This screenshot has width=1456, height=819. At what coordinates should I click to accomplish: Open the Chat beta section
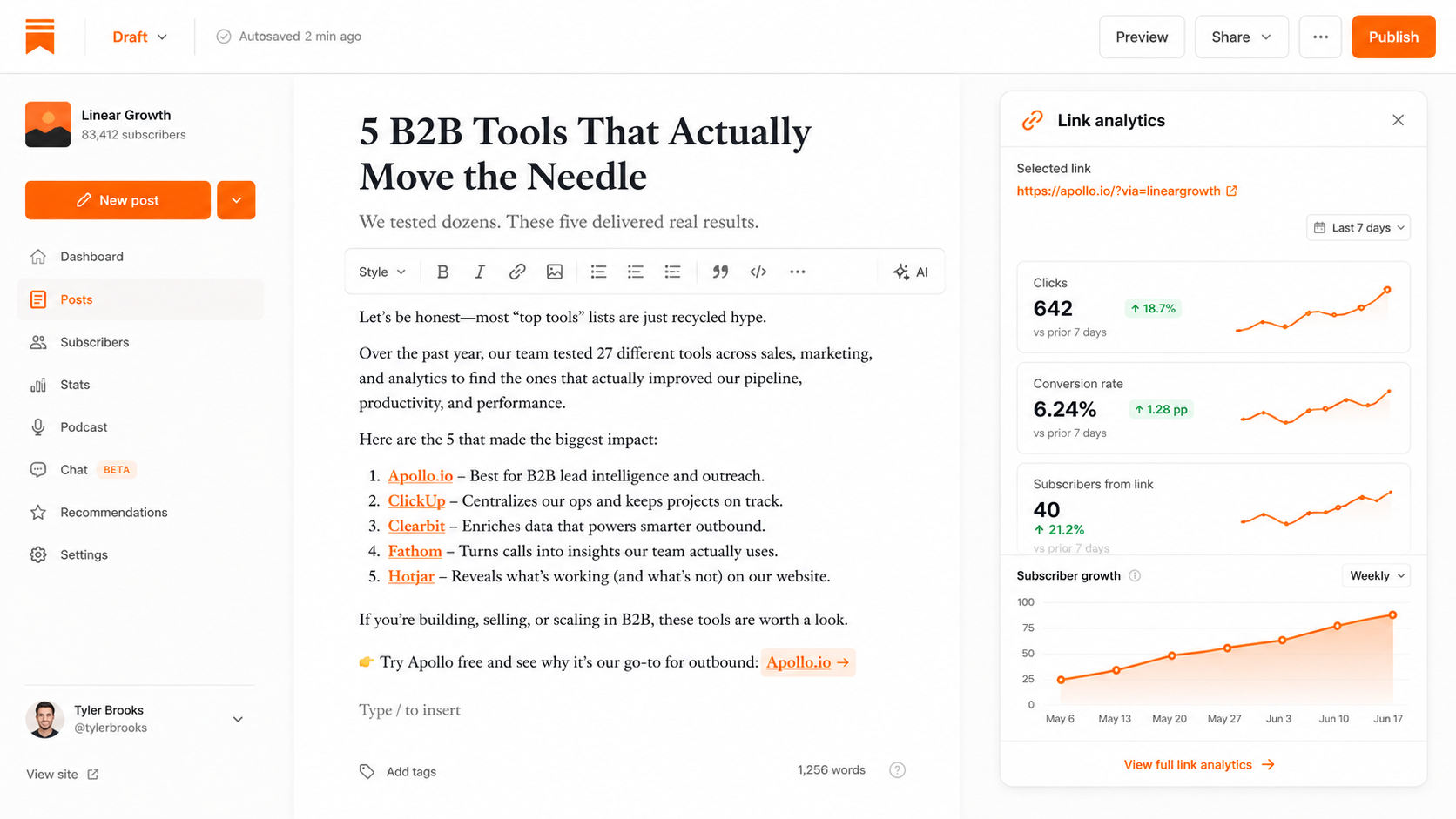(139, 470)
